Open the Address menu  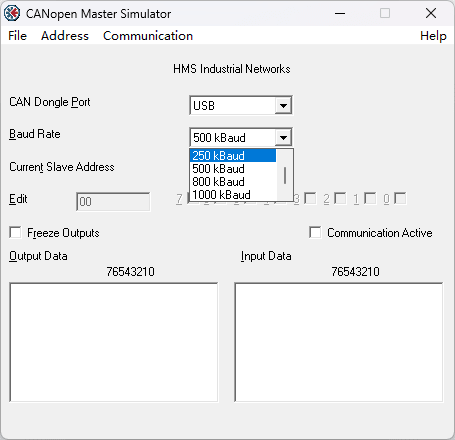point(65,36)
